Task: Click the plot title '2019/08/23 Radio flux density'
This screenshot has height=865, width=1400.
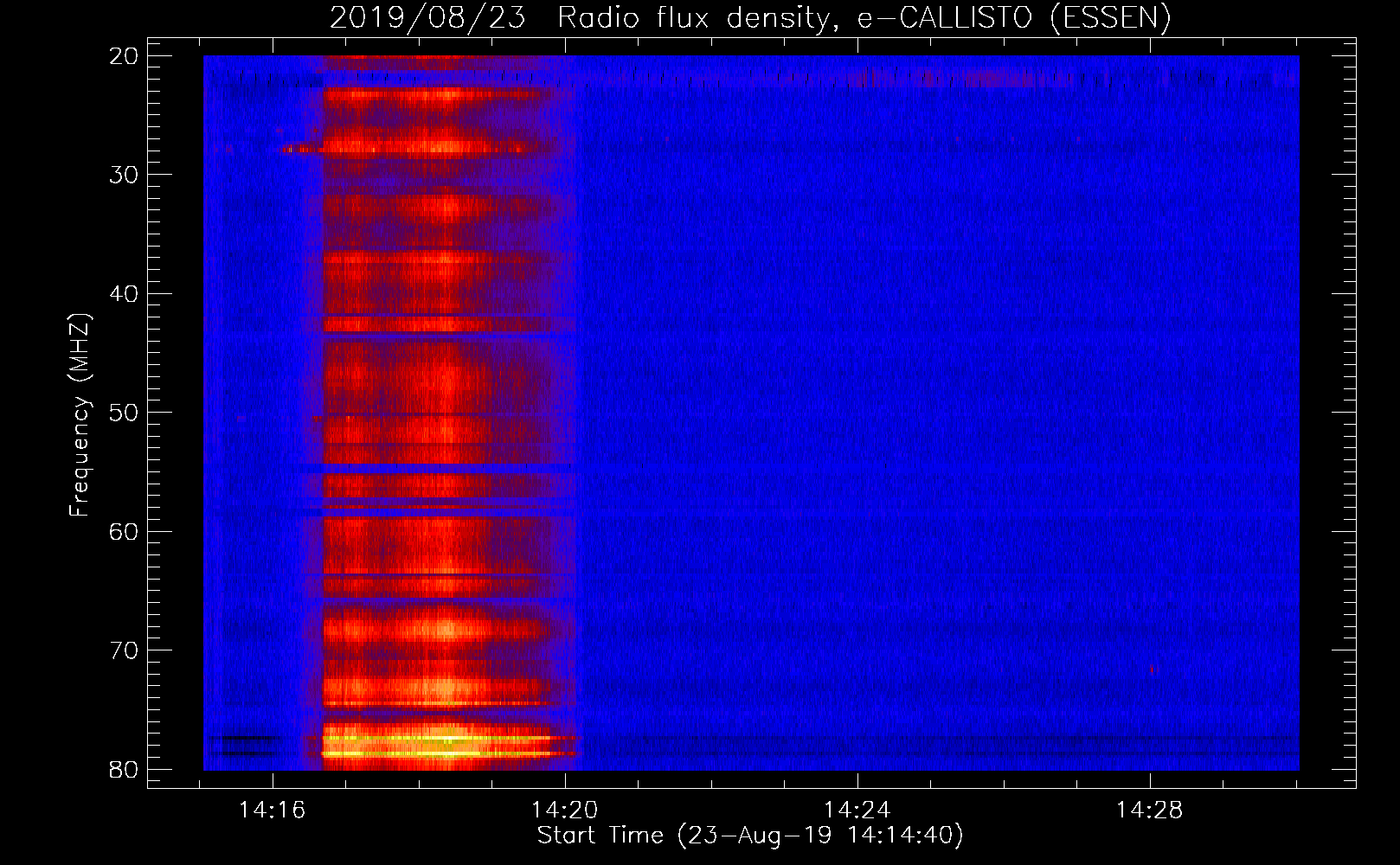Action: click(x=750, y=18)
